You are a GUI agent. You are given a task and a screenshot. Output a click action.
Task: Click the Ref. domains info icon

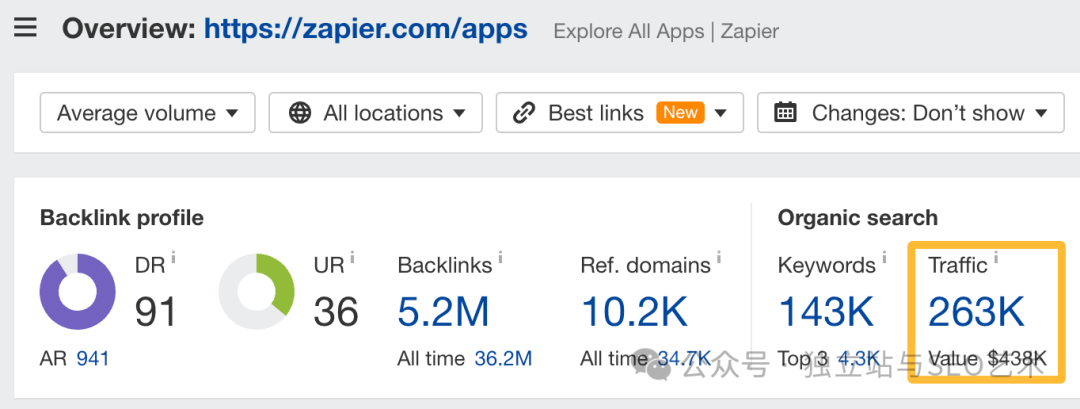click(x=718, y=258)
